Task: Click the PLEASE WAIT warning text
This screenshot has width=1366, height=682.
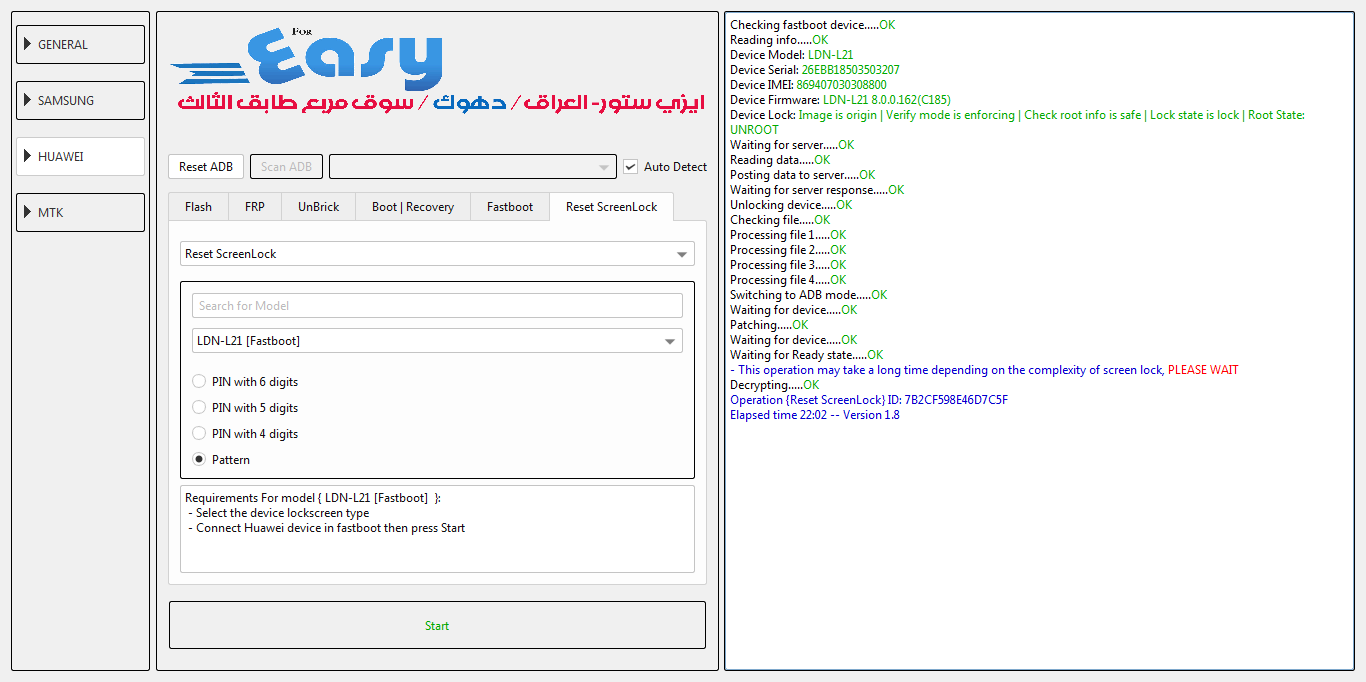Action: (1203, 370)
